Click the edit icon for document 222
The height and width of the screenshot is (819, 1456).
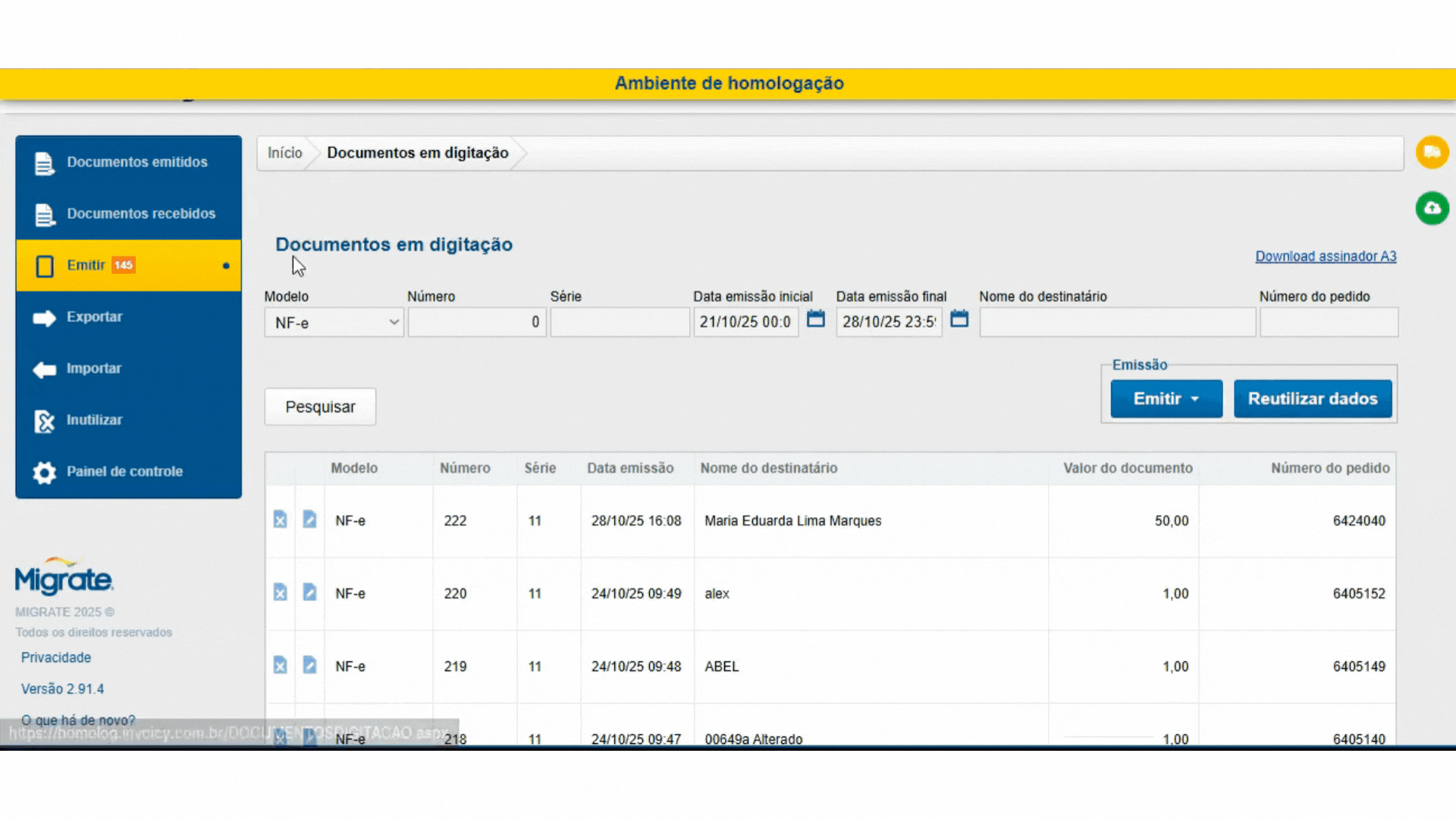(309, 519)
